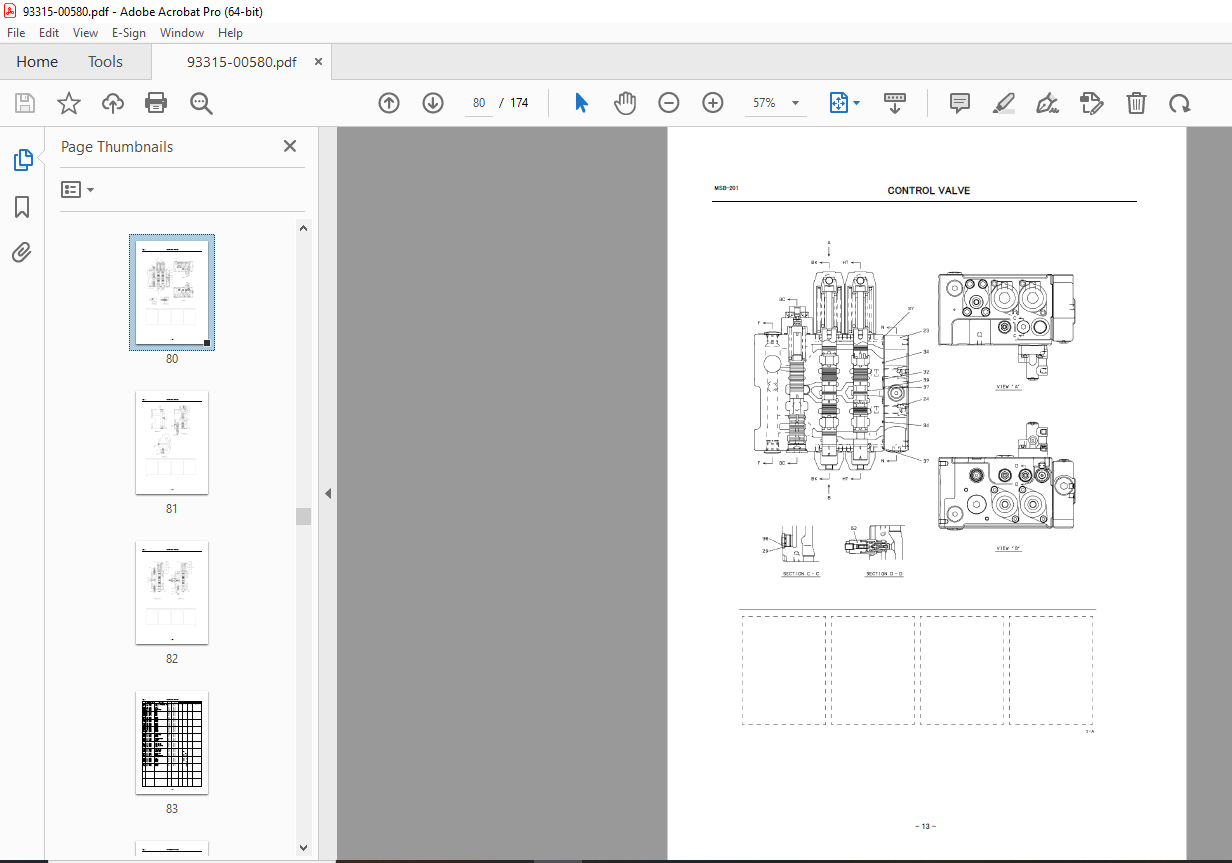This screenshot has width=1232, height=863.
Task: Click the VIEW 'D' drawing label
Action: click(1009, 548)
